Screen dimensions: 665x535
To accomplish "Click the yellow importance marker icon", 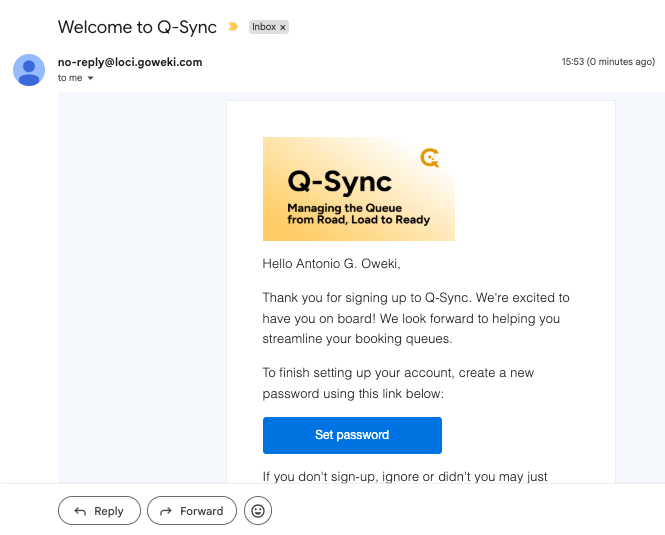I will pos(233,27).
